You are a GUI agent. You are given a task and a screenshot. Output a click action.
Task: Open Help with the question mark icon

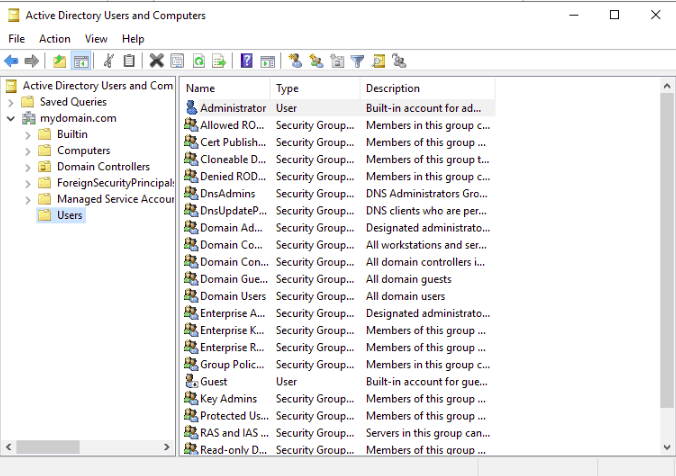pos(246,61)
